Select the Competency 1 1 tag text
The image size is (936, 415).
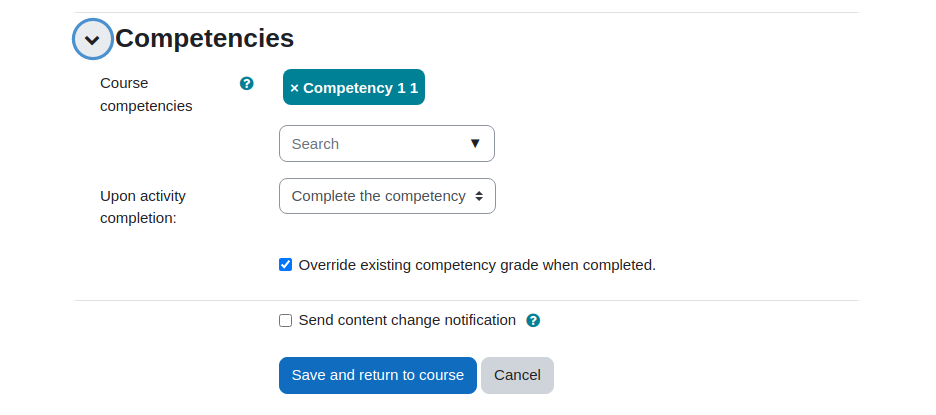pyautogui.click(x=361, y=88)
